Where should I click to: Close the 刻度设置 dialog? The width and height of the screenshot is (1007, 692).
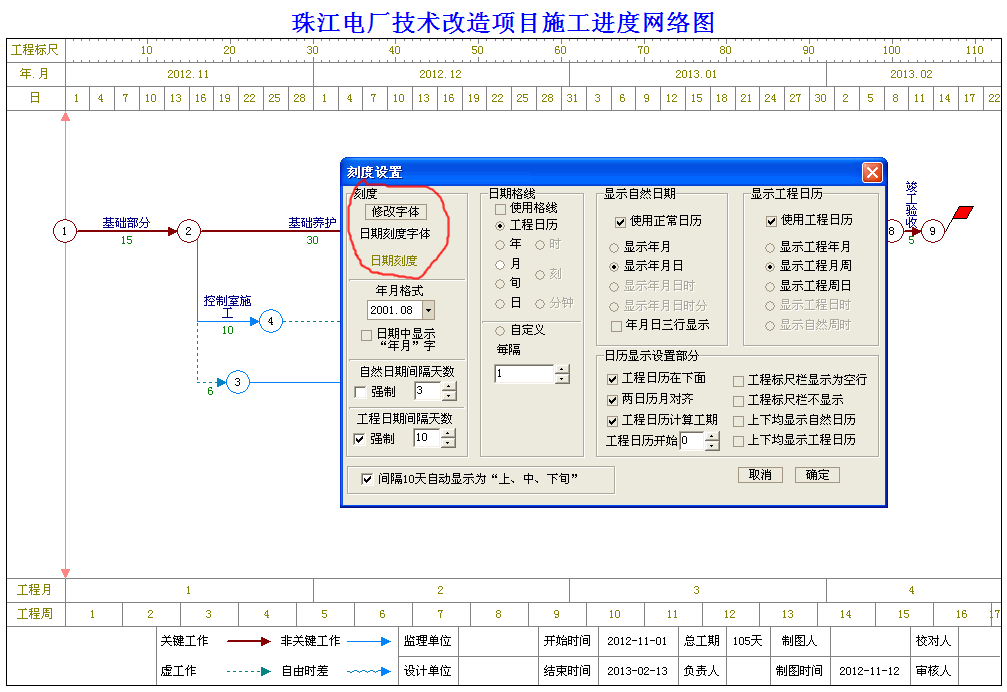tap(871, 172)
